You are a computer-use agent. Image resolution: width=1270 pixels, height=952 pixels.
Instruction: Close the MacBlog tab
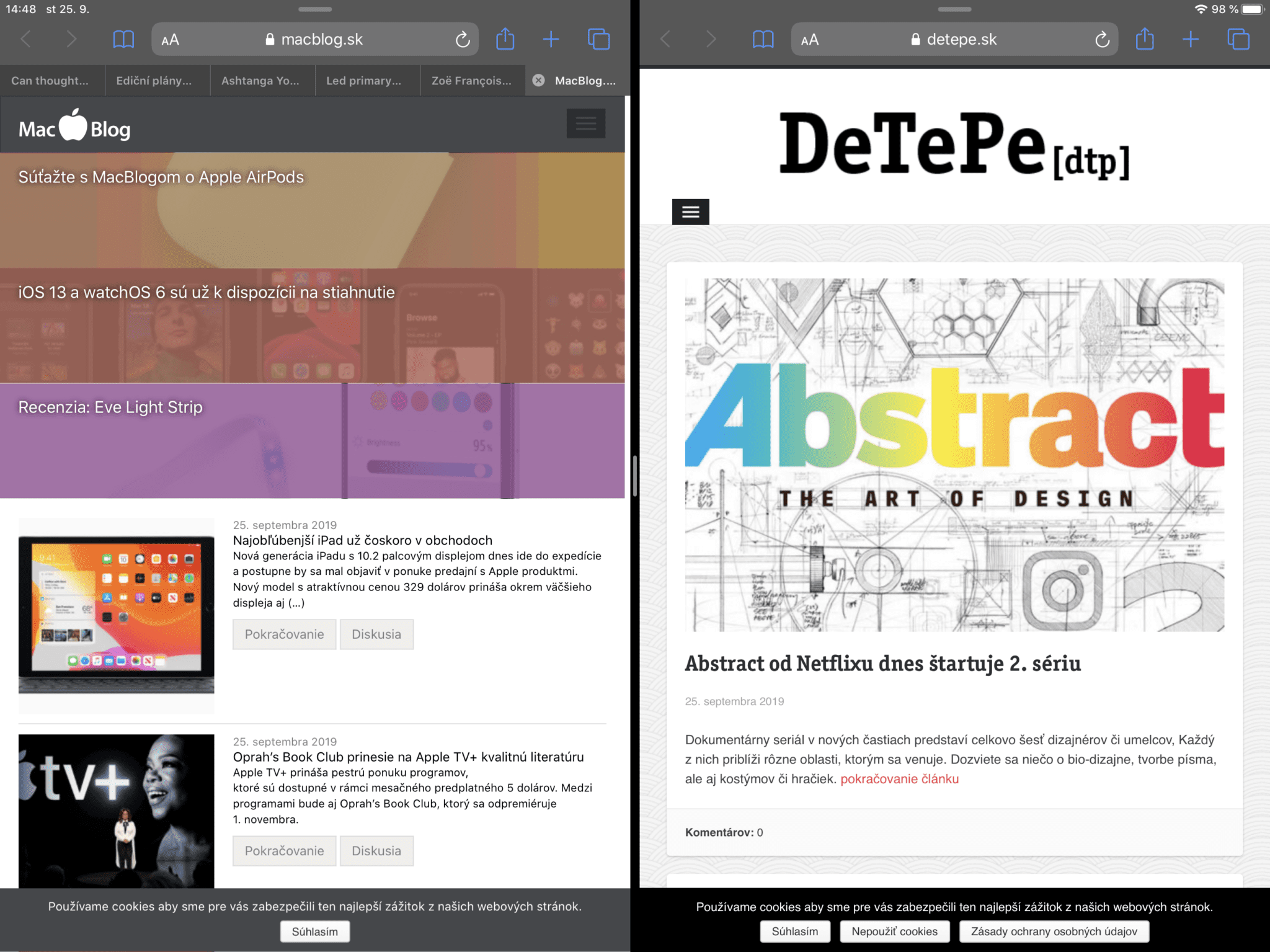point(539,80)
